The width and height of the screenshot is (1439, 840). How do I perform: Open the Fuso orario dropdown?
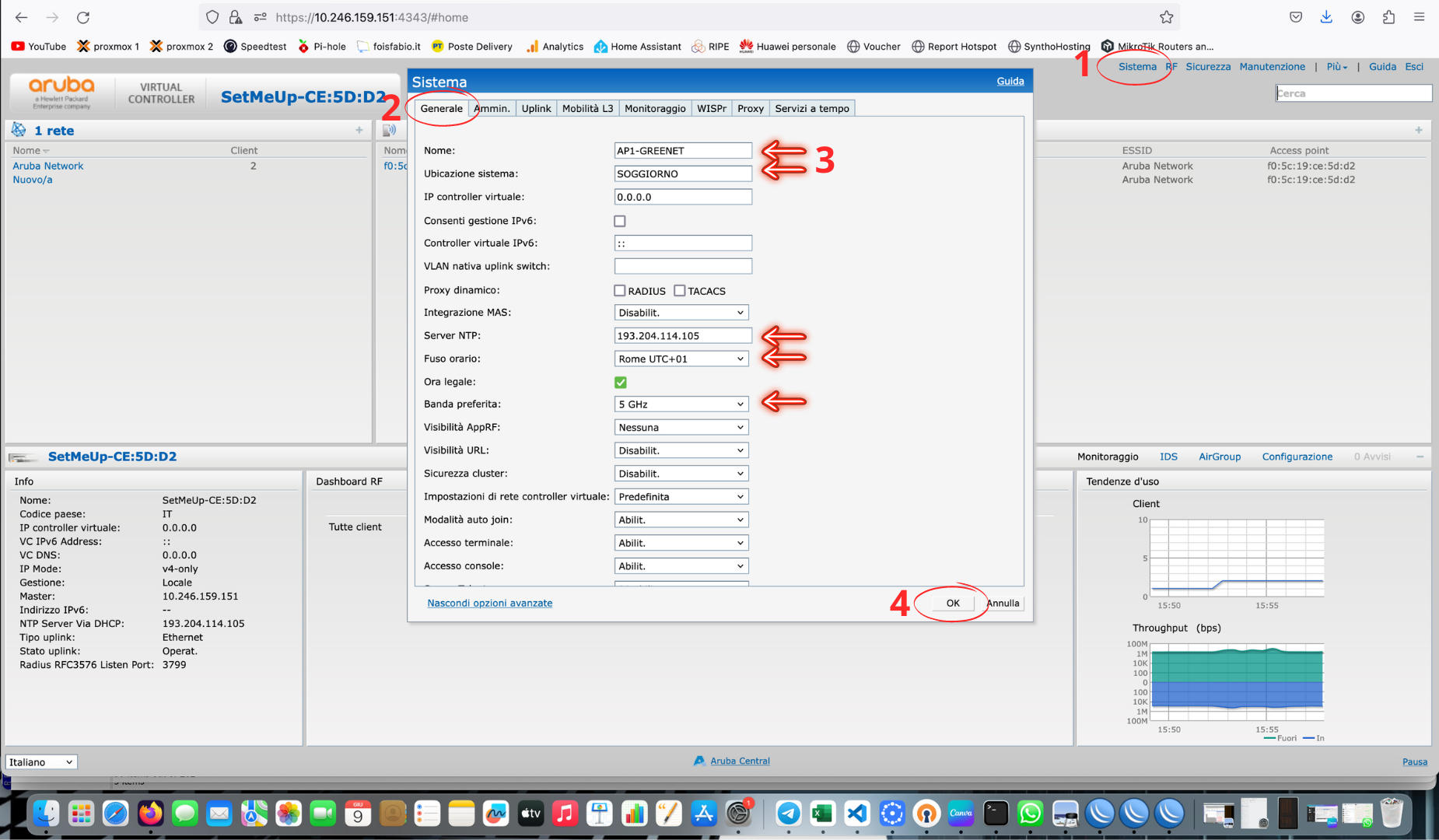(681, 359)
